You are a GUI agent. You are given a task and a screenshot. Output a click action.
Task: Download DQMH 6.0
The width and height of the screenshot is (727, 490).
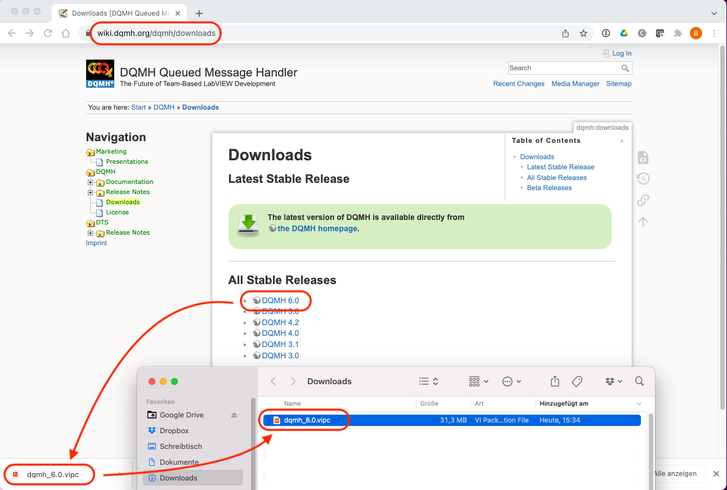click(280, 300)
